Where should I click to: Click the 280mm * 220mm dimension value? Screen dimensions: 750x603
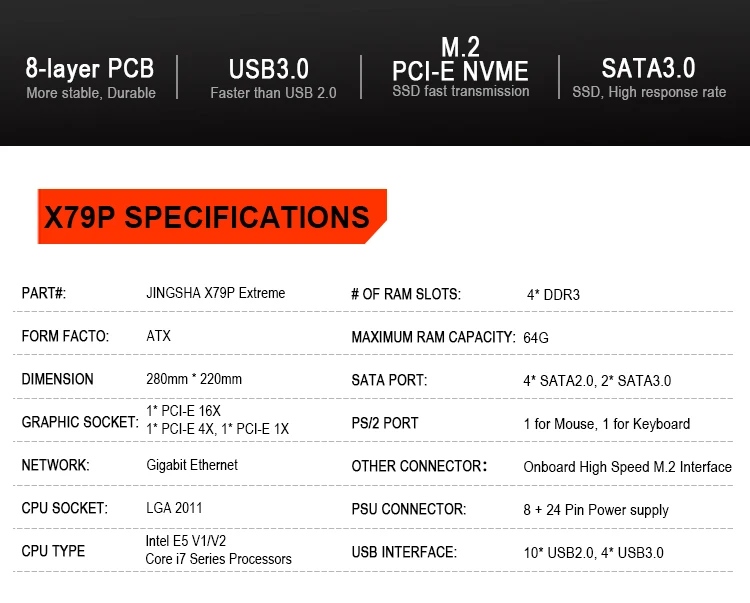coord(194,379)
